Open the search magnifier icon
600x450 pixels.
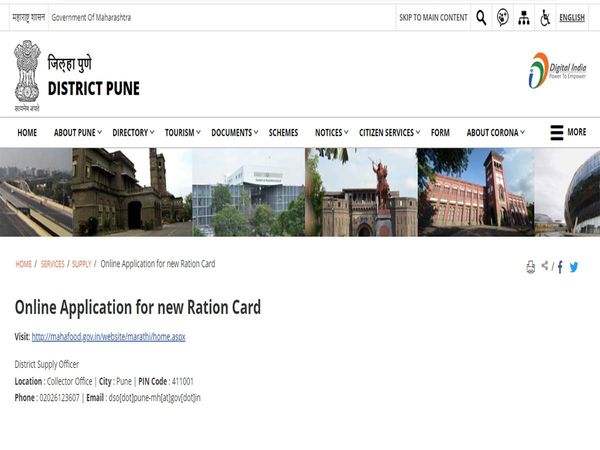pos(481,18)
